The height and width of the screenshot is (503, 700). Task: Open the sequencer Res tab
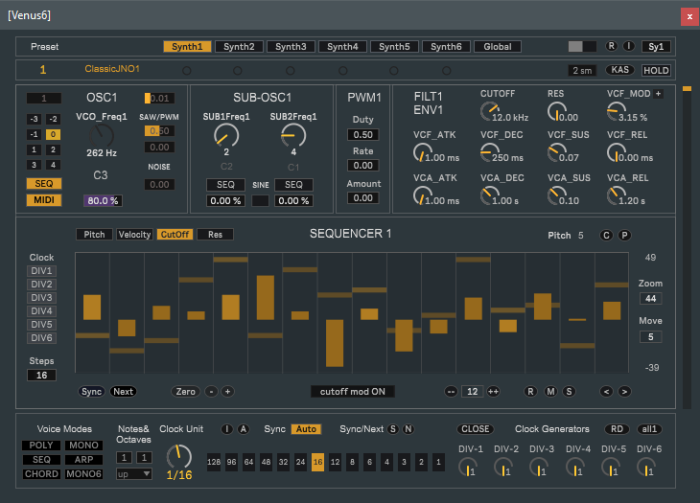coord(215,235)
